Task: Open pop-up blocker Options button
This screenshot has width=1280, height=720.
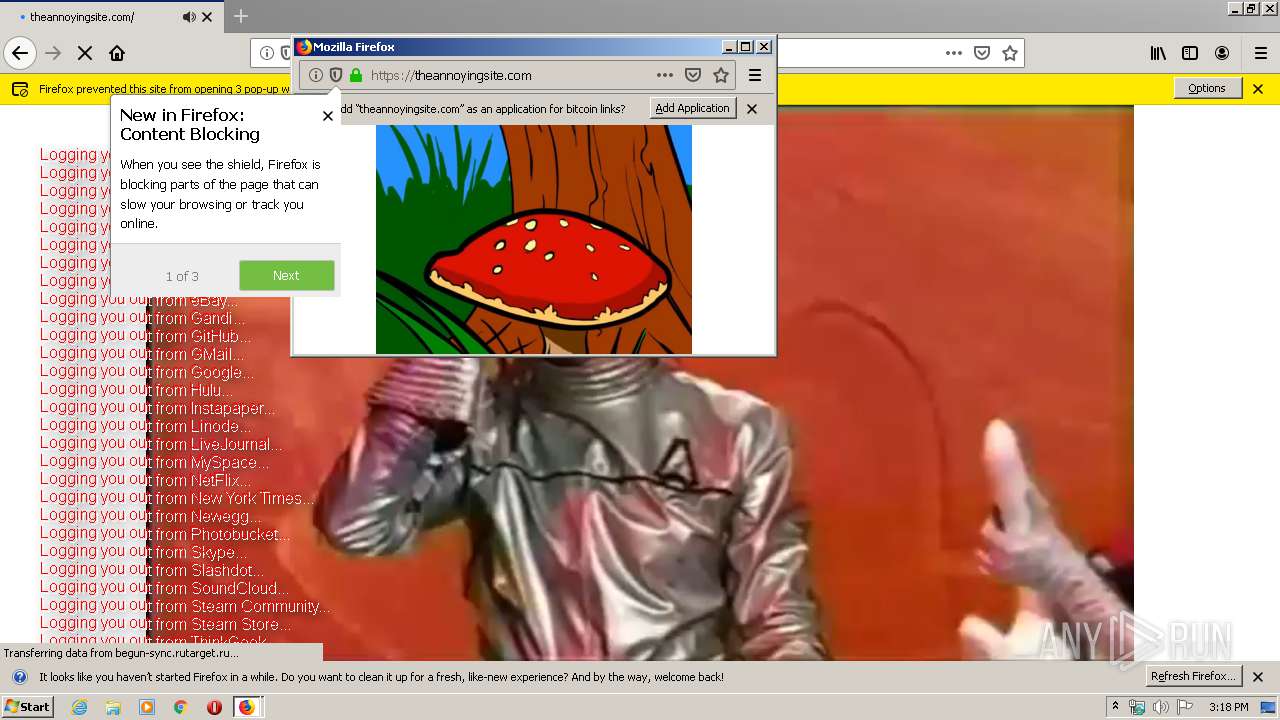Action: (1207, 88)
